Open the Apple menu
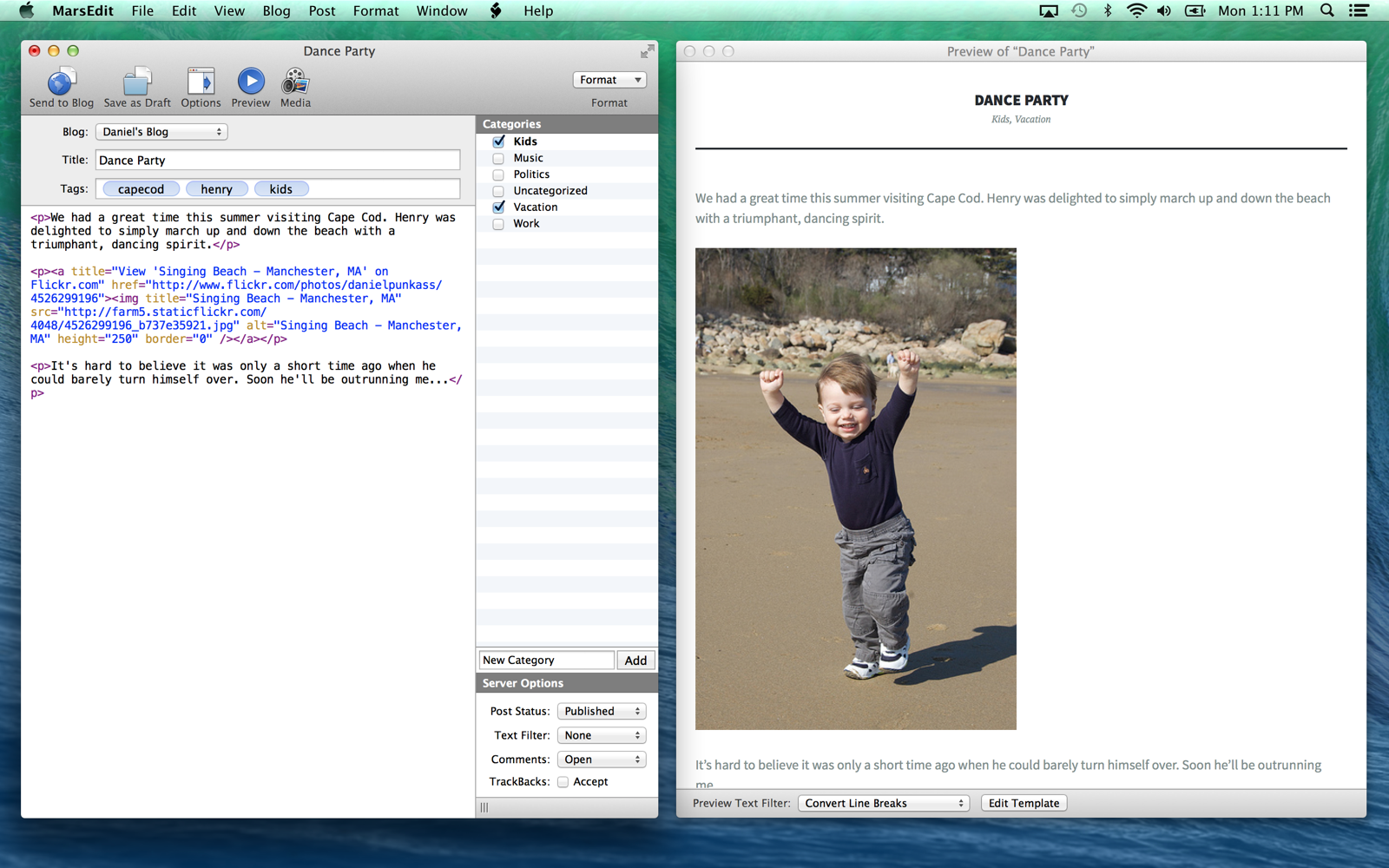 tap(27, 10)
